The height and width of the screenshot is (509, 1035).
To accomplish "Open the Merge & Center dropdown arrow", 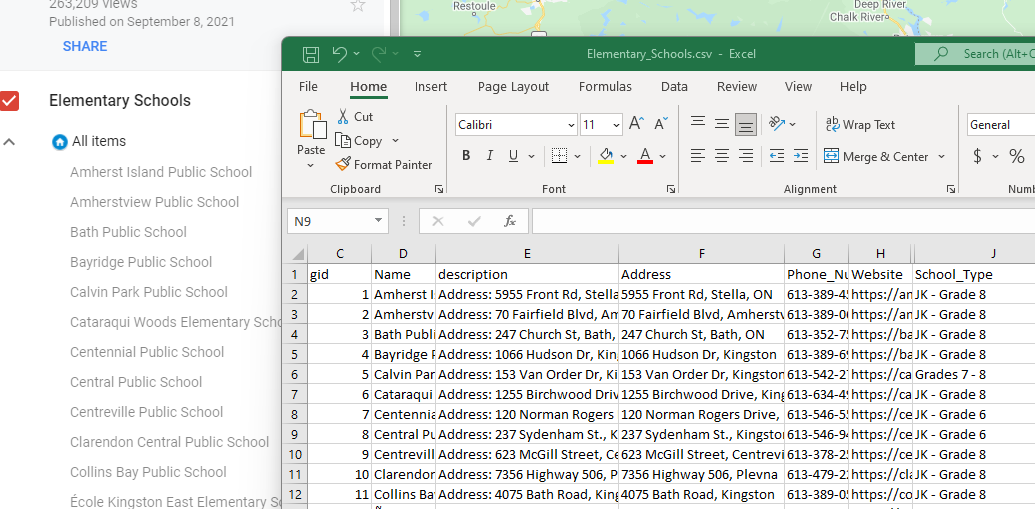I will pos(941,156).
